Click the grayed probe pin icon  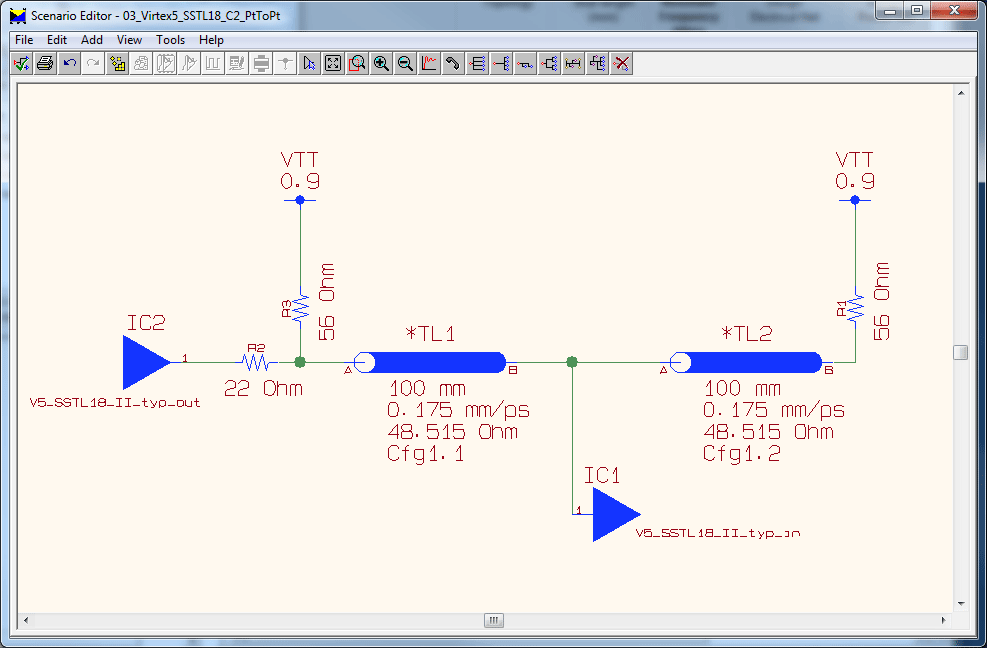[285, 64]
